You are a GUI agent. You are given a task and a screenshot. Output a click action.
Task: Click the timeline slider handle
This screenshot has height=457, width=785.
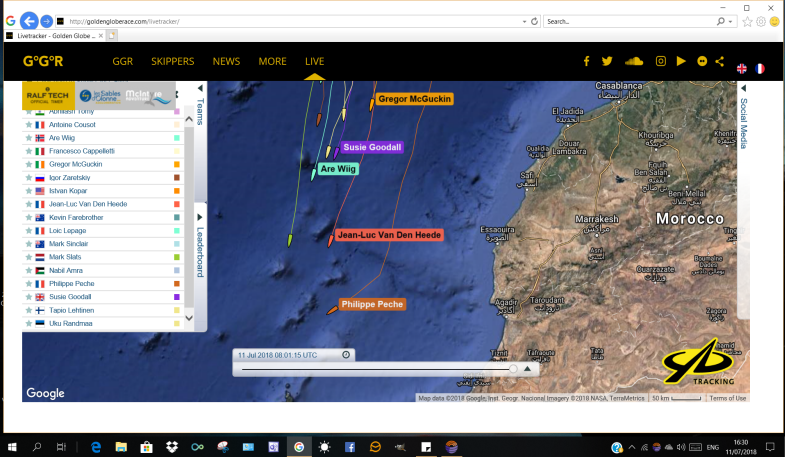pos(514,369)
